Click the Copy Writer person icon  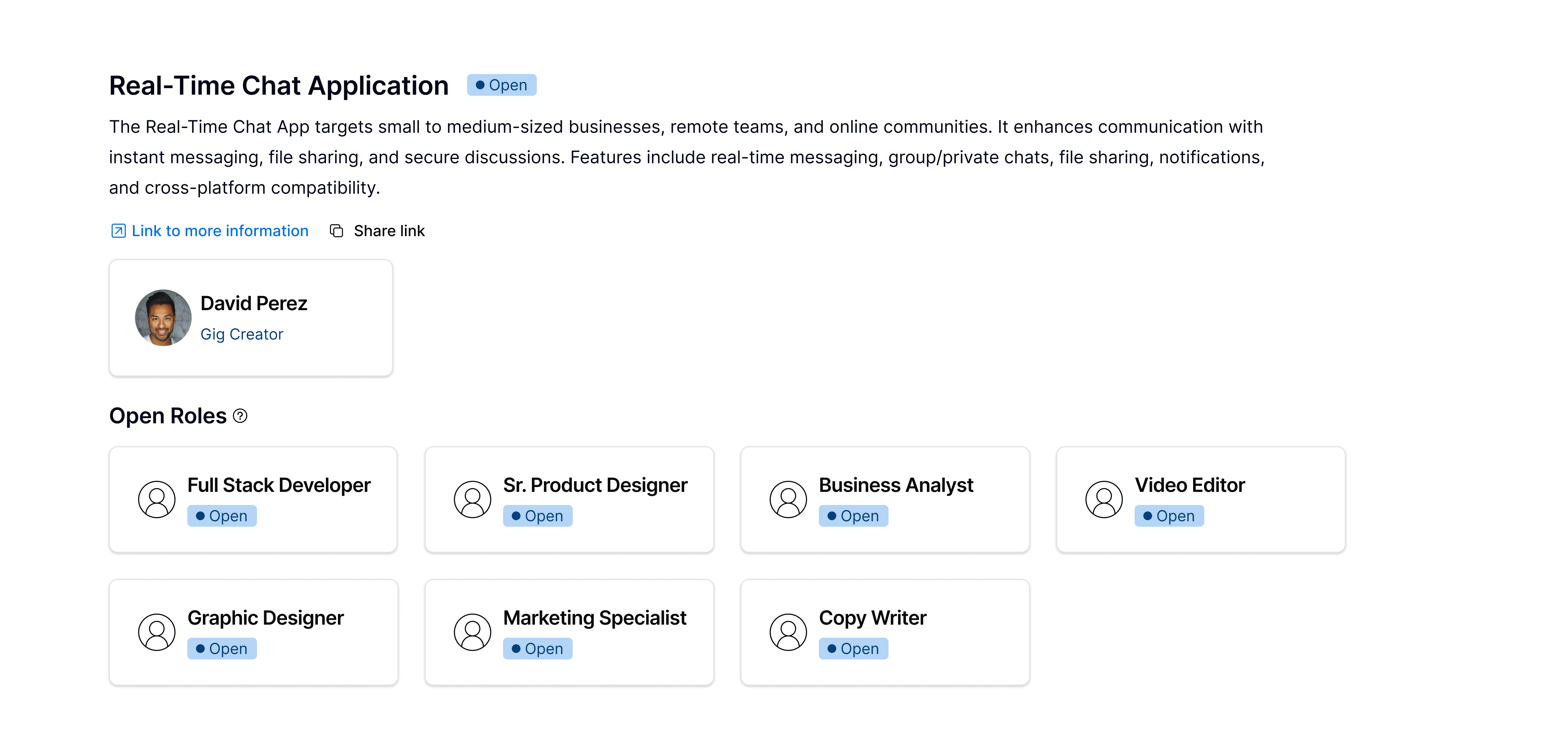pyautogui.click(x=788, y=632)
